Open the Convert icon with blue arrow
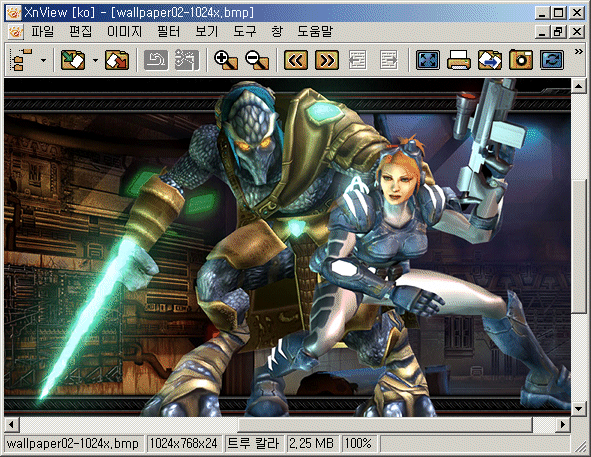591x457 pixels. click(490, 60)
